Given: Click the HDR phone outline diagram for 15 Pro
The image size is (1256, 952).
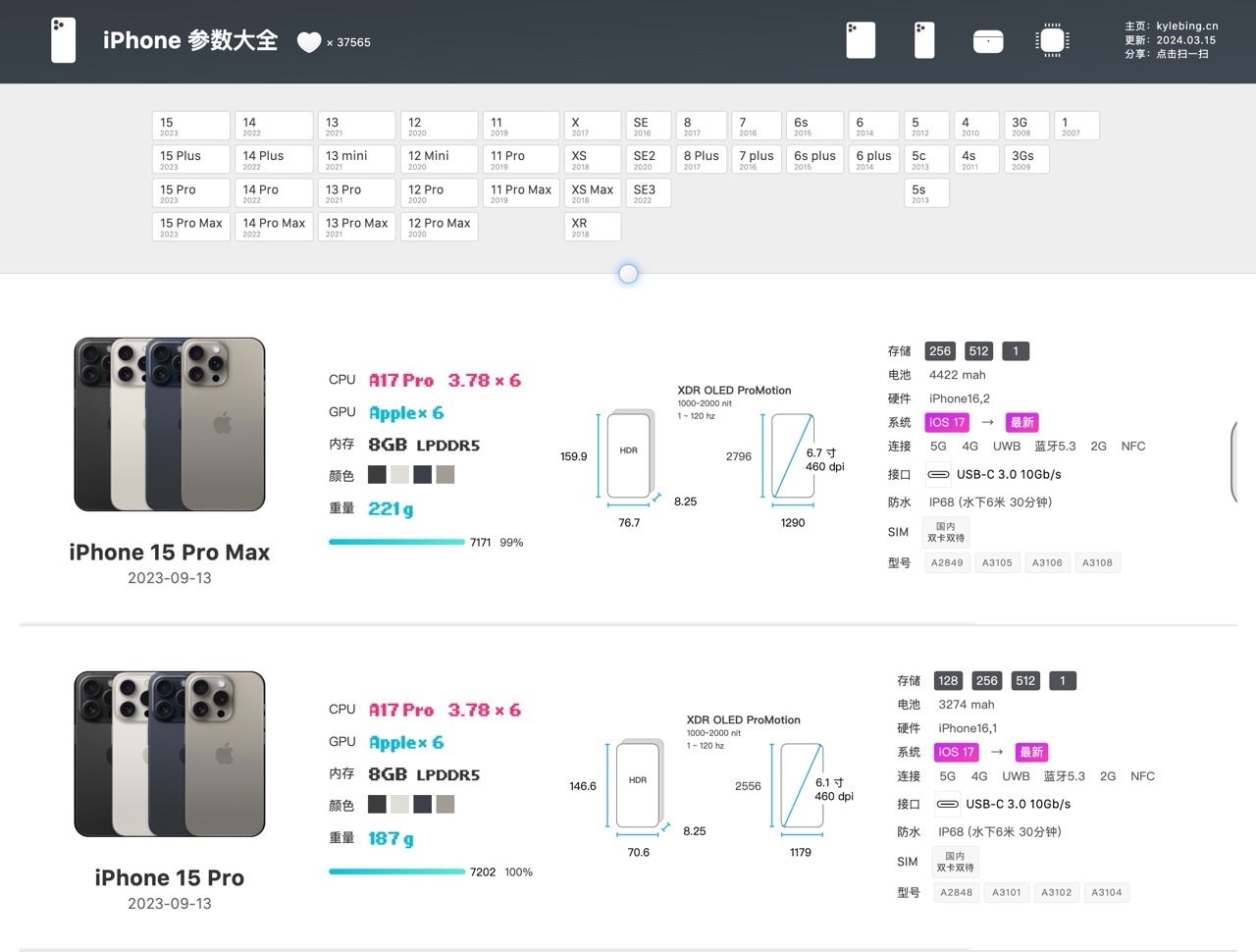Looking at the screenshot, I should click(638, 784).
